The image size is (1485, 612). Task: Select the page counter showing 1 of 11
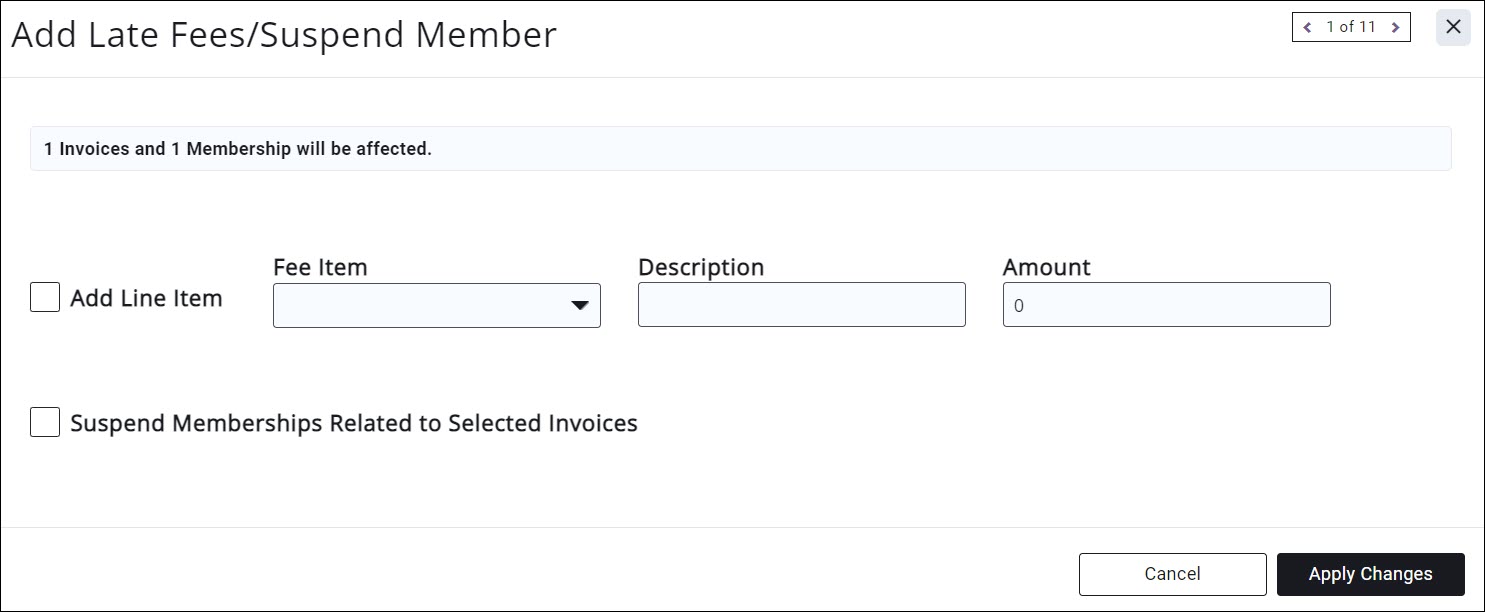1351,27
